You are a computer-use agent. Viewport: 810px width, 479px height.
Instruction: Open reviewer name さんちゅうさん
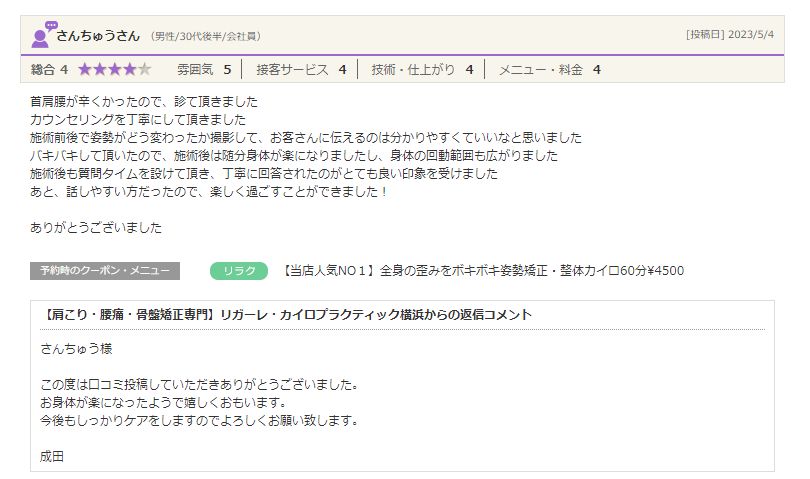tap(98, 36)
